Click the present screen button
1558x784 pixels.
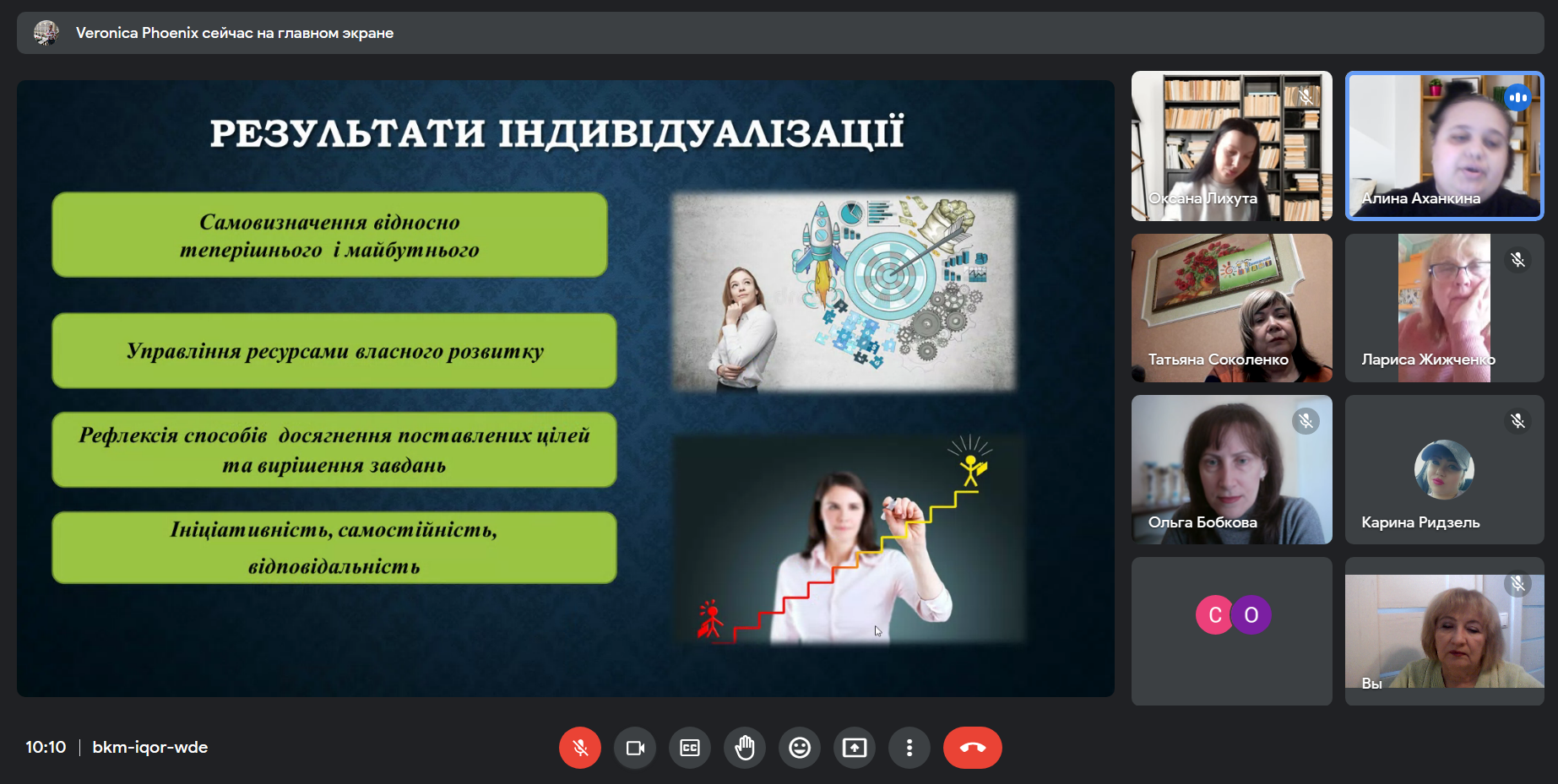pyautogui.click(x=855, y=748)
